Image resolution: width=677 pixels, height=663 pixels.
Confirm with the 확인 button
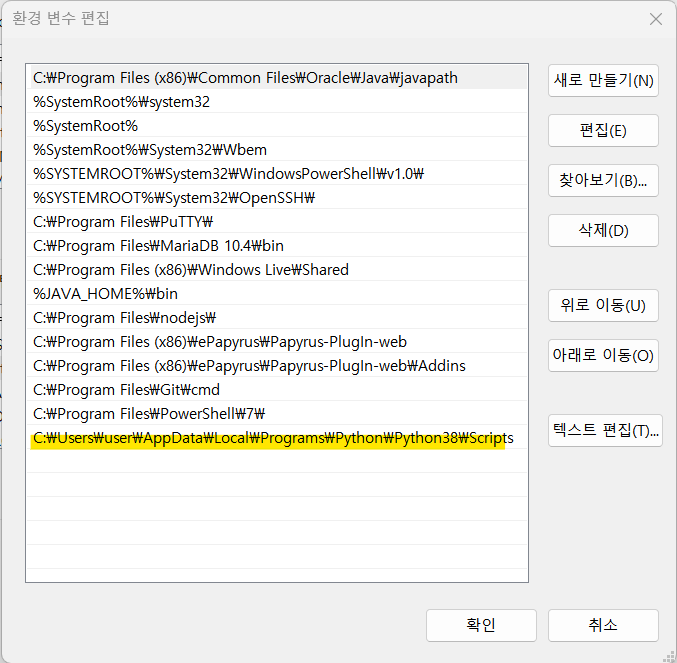481,625
